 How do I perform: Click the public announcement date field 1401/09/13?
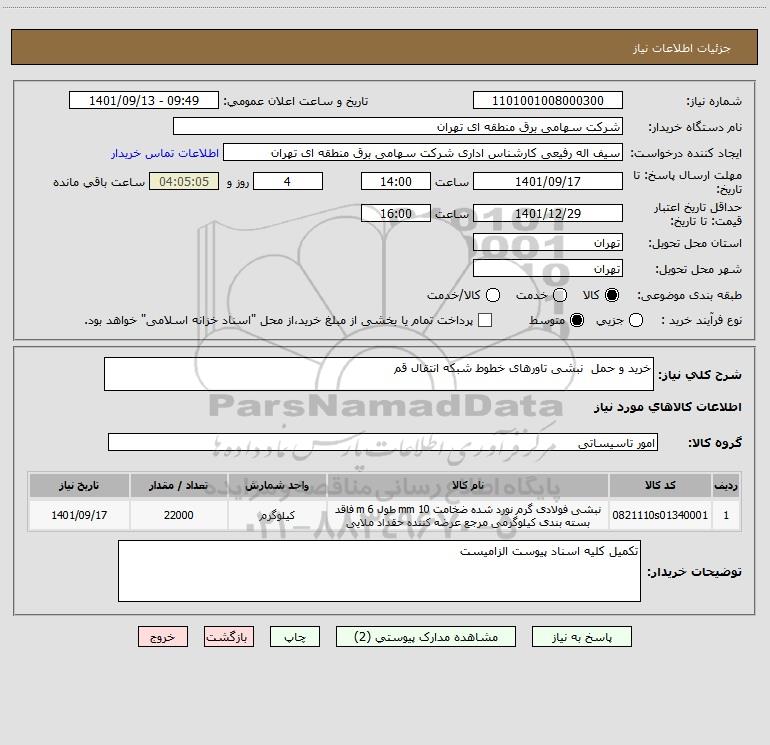point(144,101)
